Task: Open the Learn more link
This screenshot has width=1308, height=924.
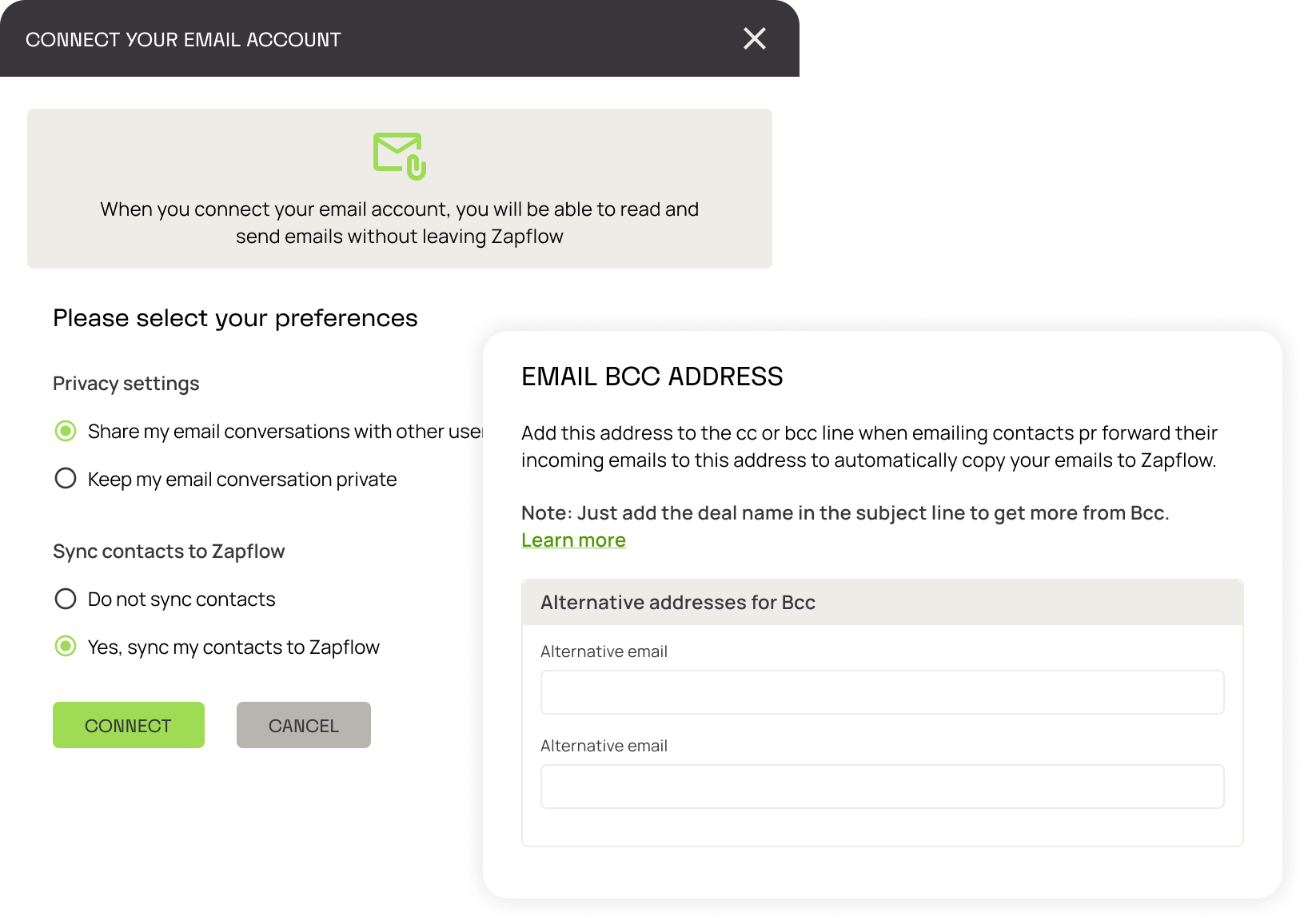Action: click(x=573, y=540)
